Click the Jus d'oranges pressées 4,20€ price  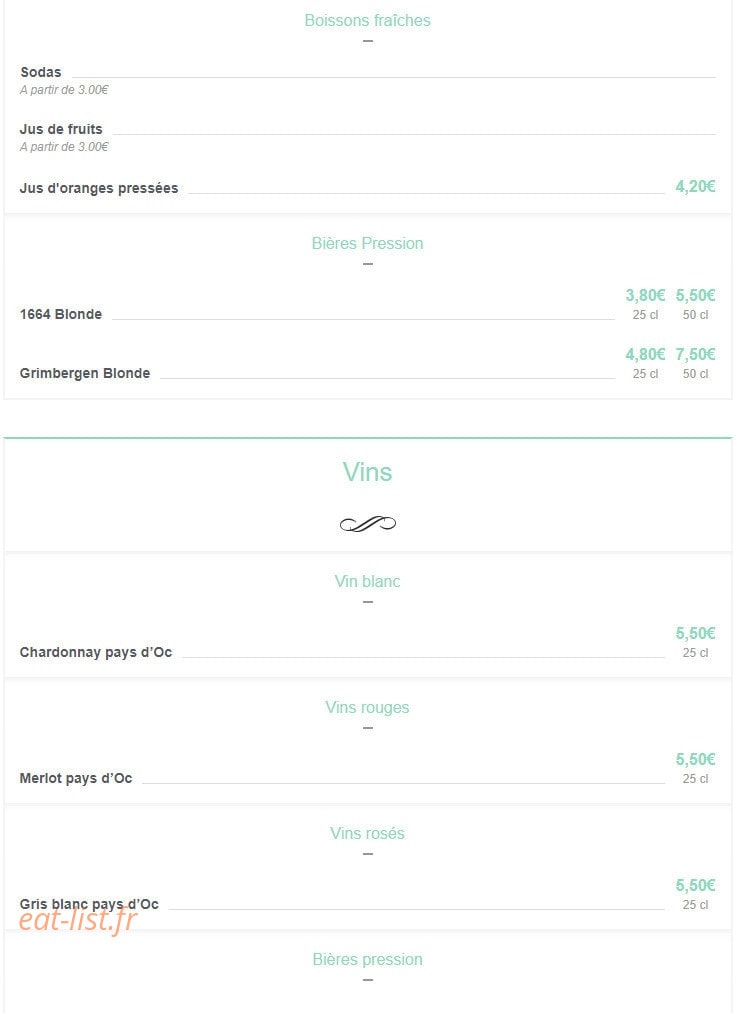pos(695,187)
